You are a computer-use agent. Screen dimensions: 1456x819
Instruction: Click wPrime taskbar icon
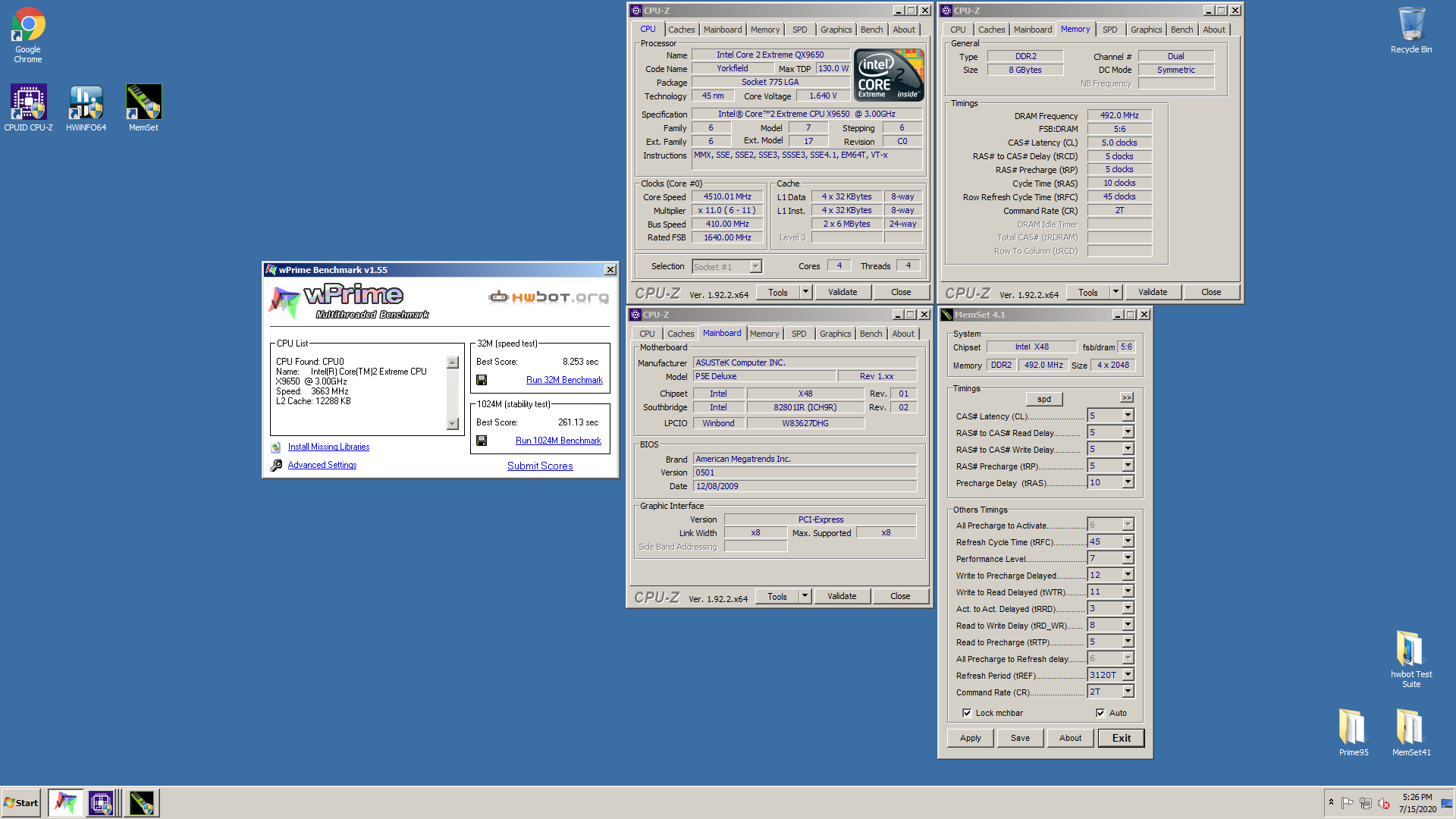pyautogui.click(x=65, y=802)
